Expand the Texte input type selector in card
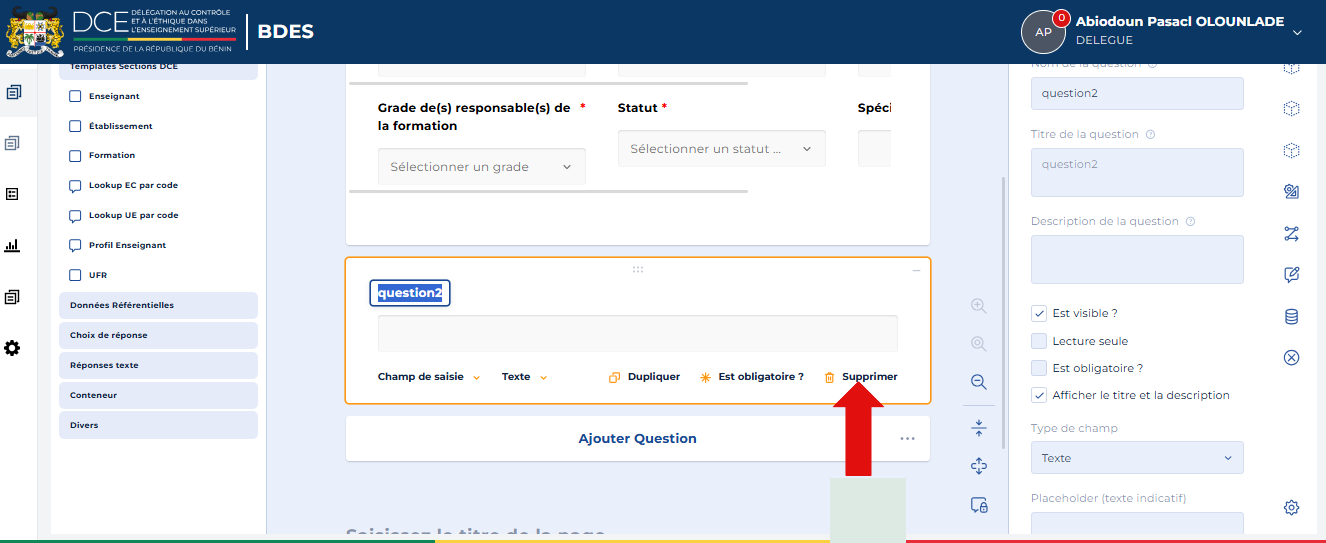The width and height of the screenshot is (1326, 543). click(x=525, y=377)
